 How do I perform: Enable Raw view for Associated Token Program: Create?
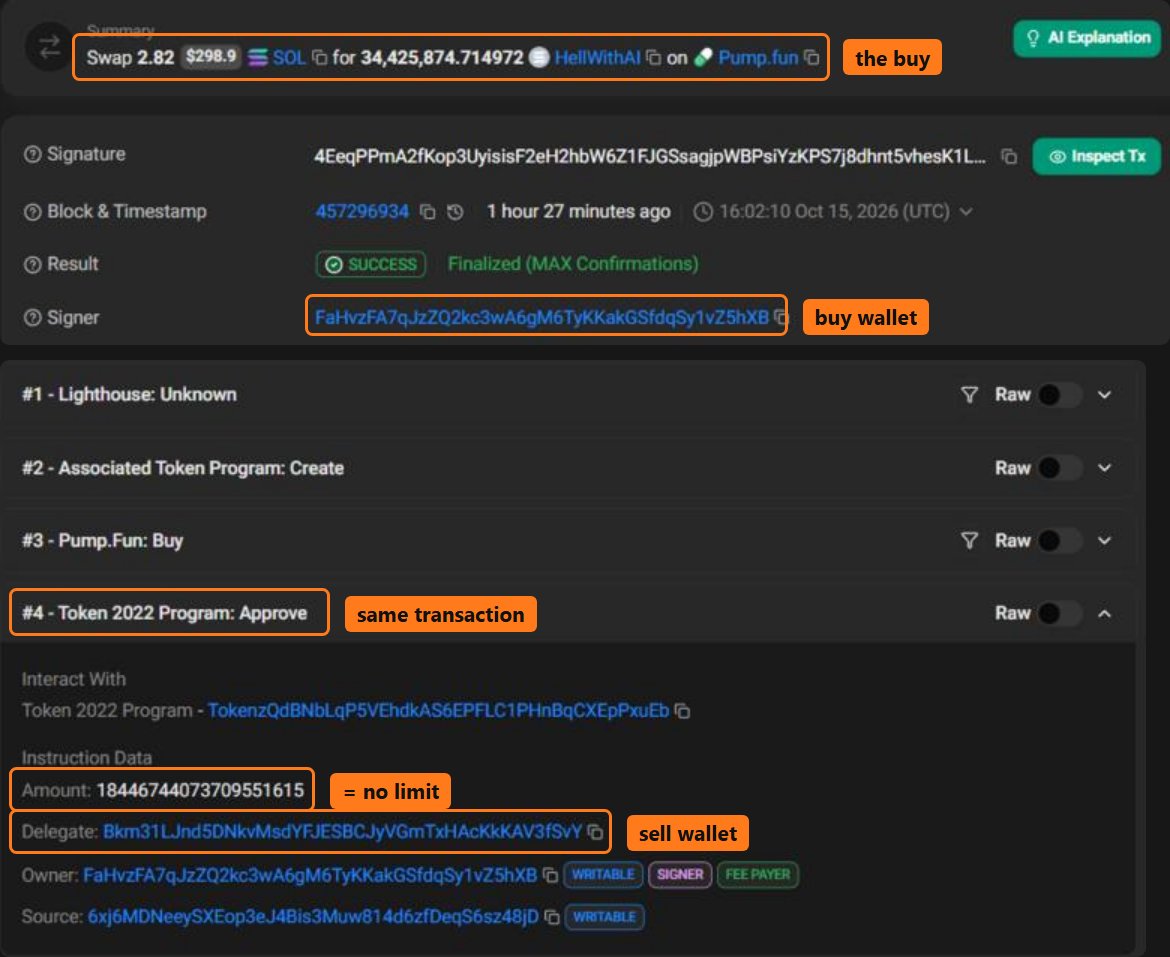tap(1060, 468)
